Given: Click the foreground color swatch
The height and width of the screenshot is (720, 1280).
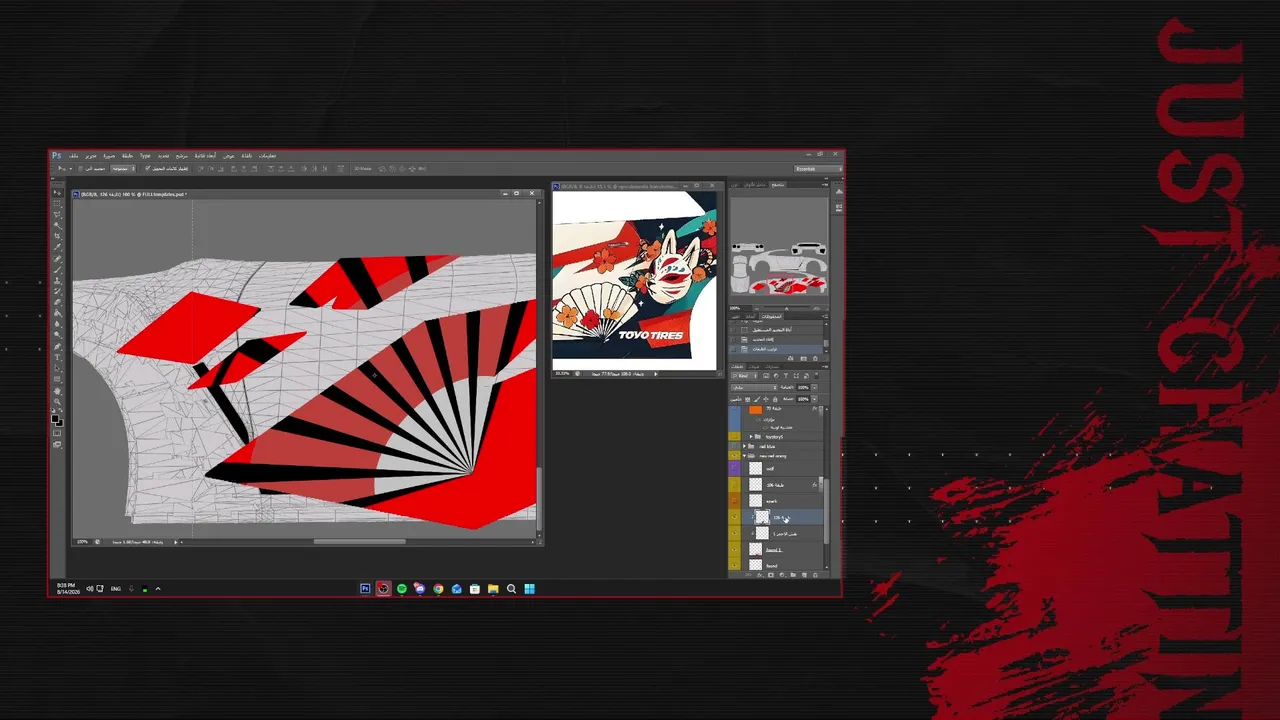Looking at the screenshot, I should click(56, 419).
